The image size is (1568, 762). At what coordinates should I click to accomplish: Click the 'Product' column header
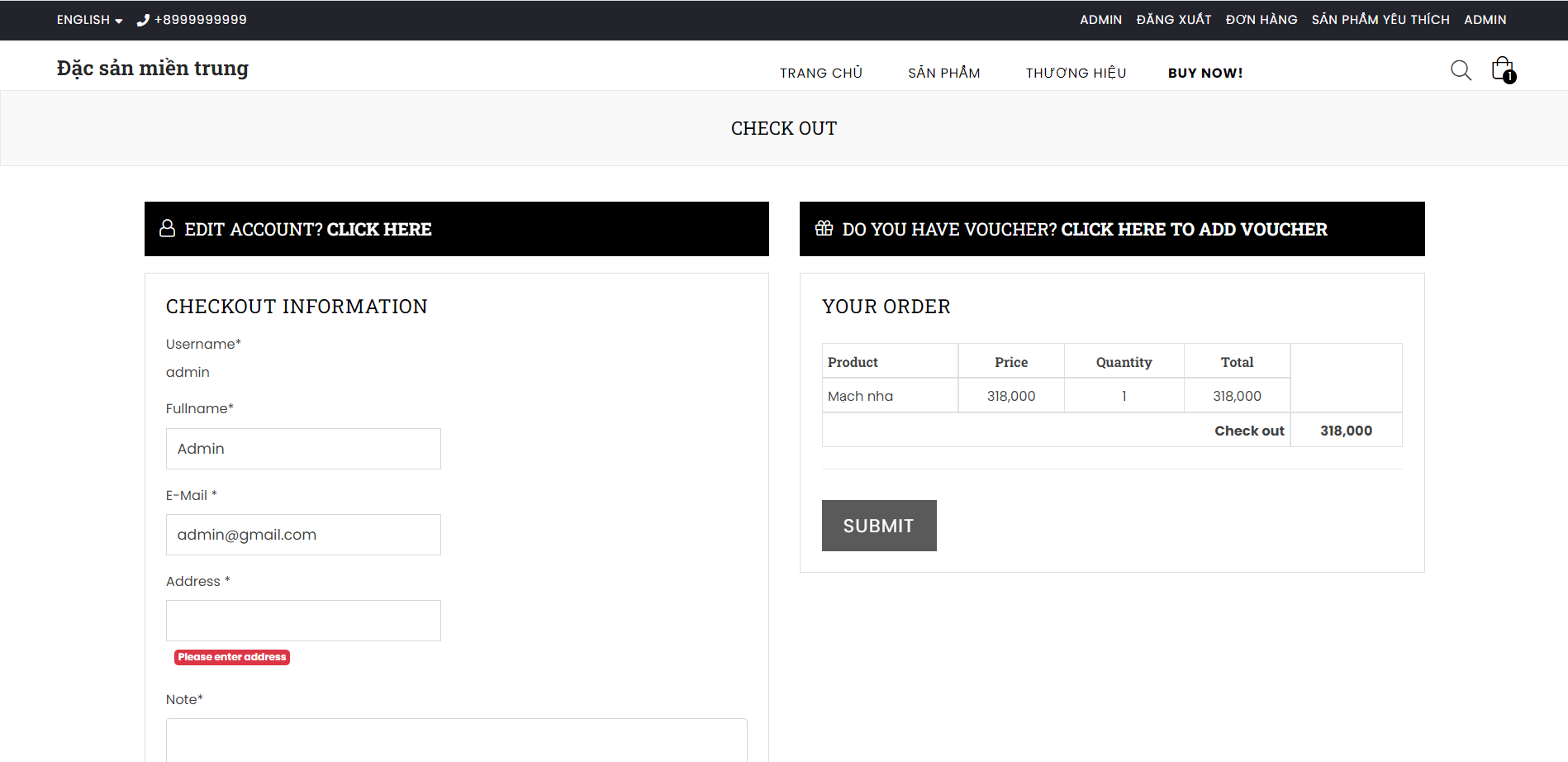(890, 362)
